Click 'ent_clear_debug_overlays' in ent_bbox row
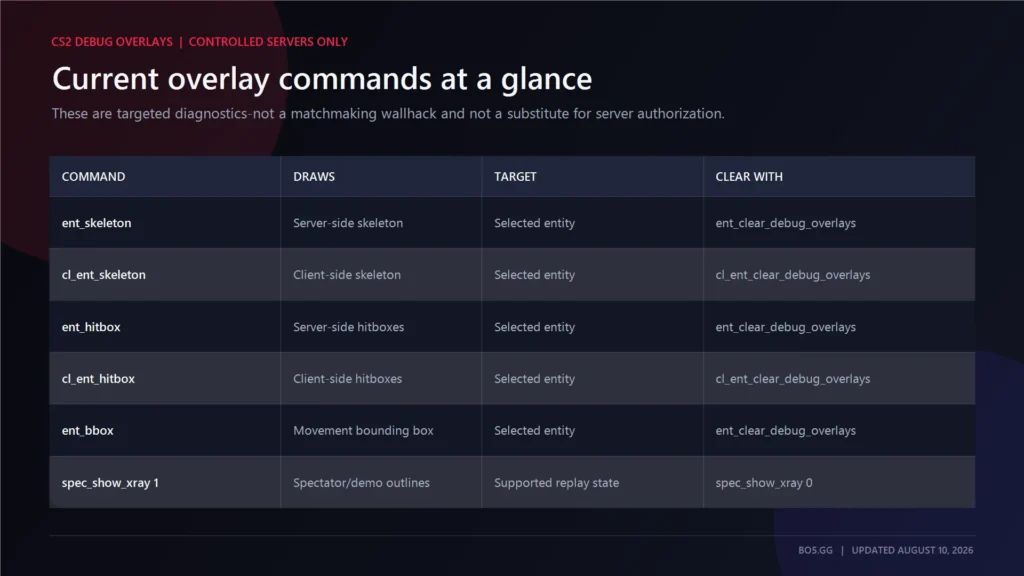 (x=786, y=430)
